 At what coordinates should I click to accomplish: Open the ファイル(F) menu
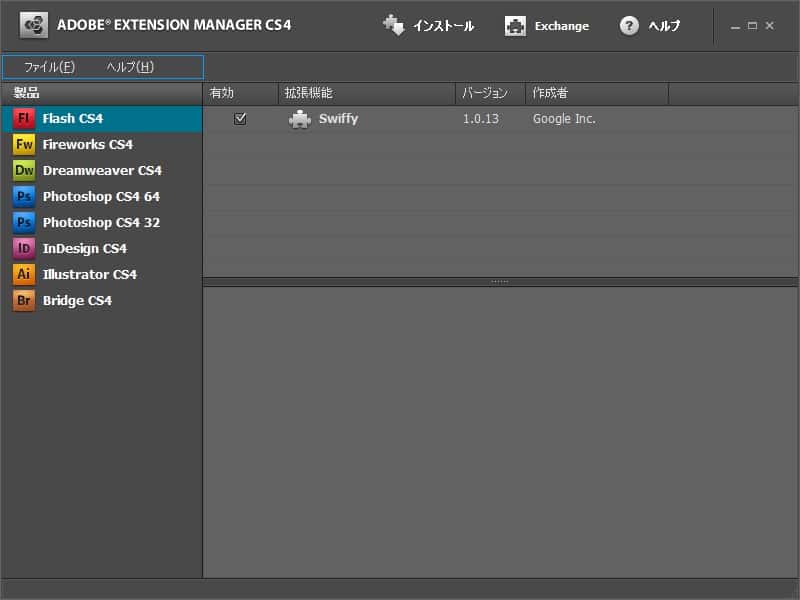tap(49, 67)
